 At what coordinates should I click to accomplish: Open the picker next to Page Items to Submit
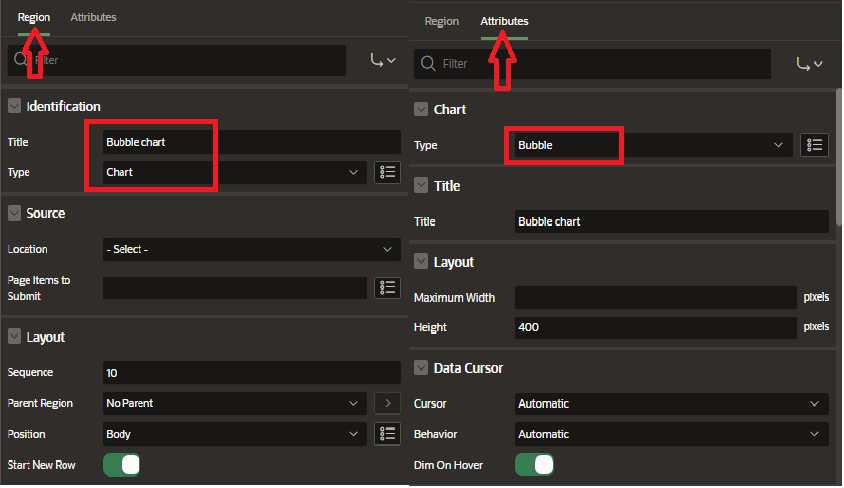pyautogui.click(x=387, y=288)
